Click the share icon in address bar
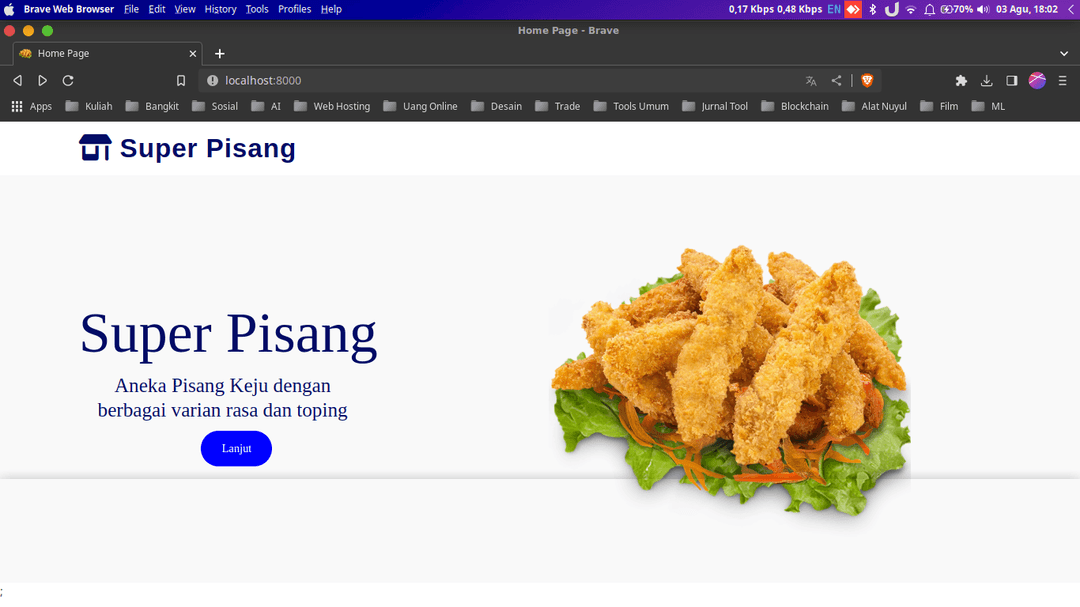 click(836, 81)
